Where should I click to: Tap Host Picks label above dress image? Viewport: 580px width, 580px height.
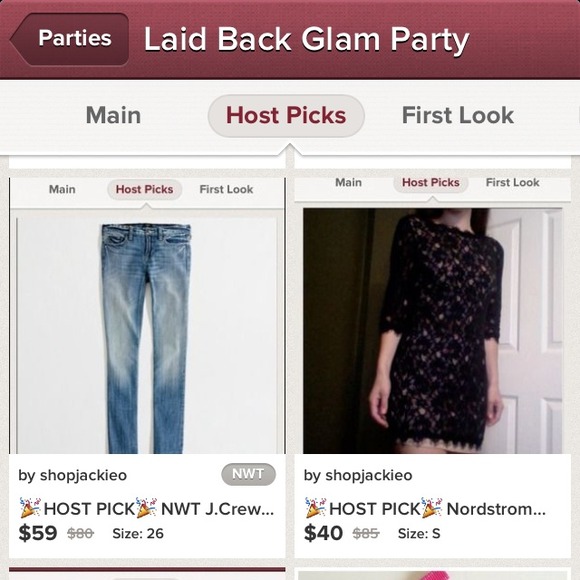tap(431, 182)
